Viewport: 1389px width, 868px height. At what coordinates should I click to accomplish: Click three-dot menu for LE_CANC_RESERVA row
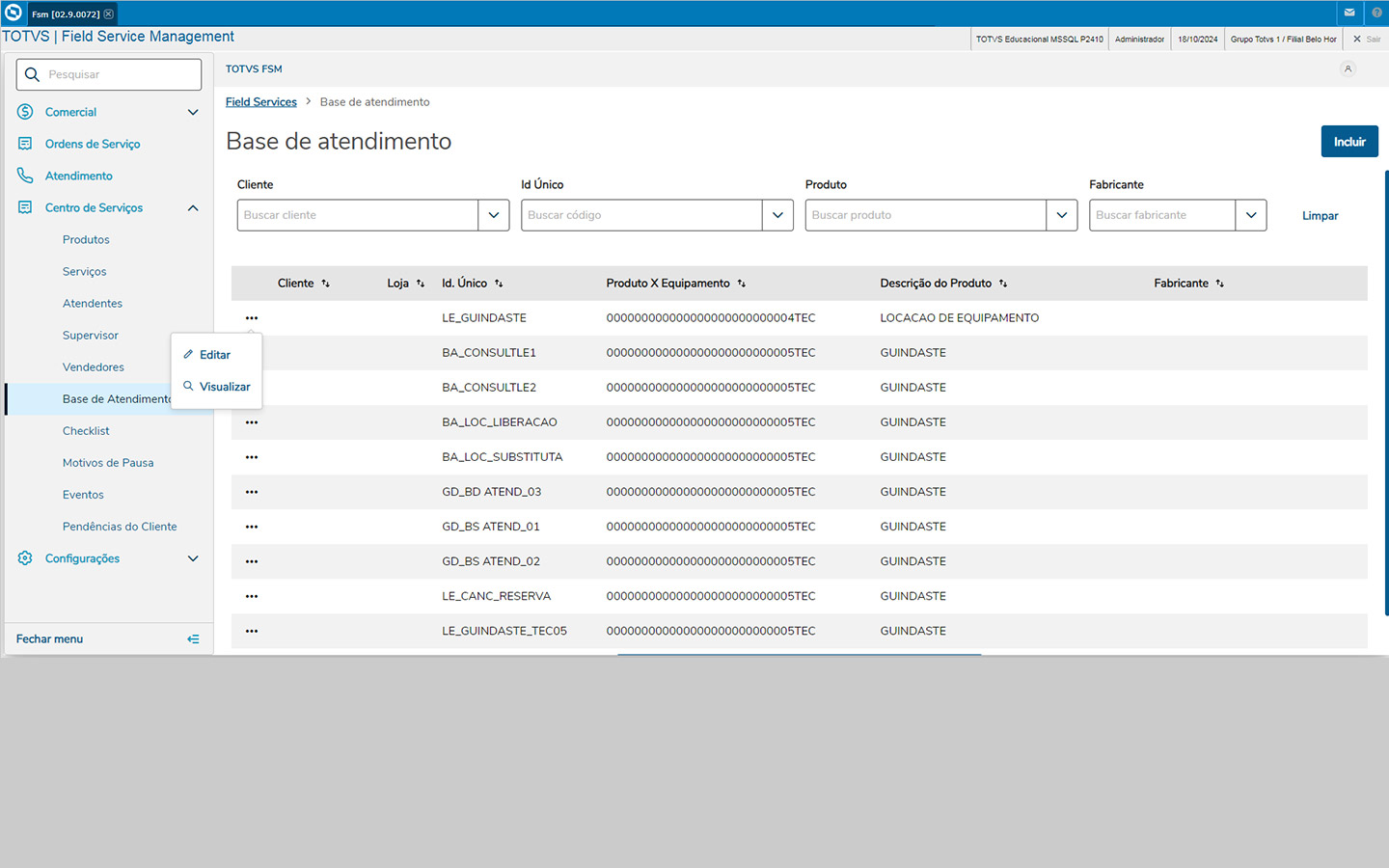pyautogui.click(x=252, y=596)
